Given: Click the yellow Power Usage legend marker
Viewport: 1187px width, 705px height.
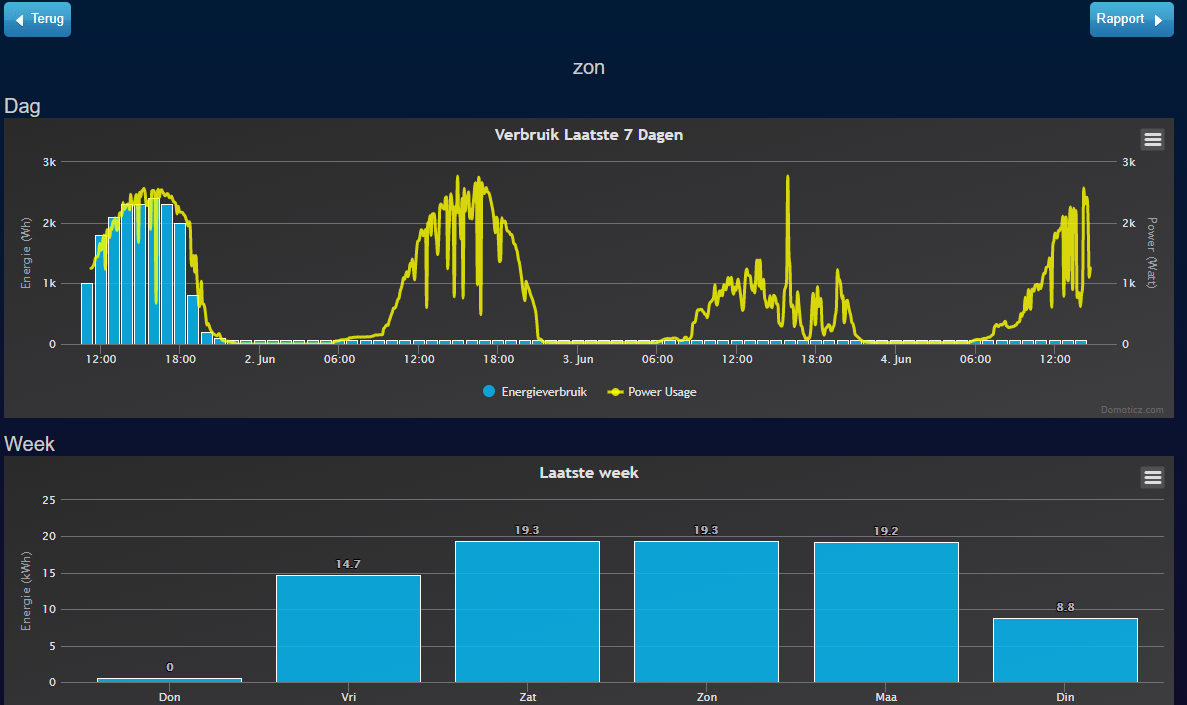Looking at the screenshot, I should coord(615,391).
